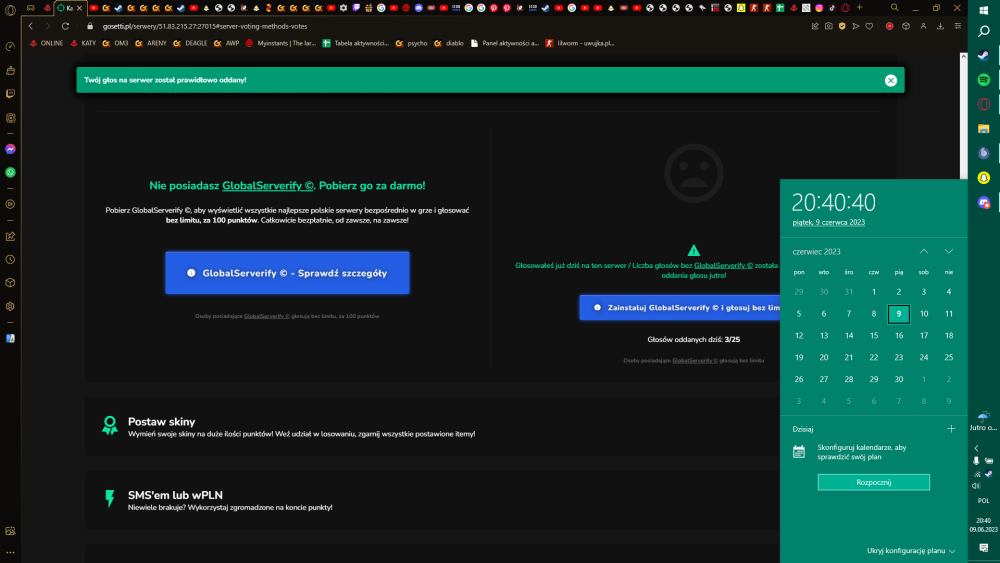This screenshot has height=563, width=1000.
Task: Open the sidebar history clock icon
Action: pos(10,260)
